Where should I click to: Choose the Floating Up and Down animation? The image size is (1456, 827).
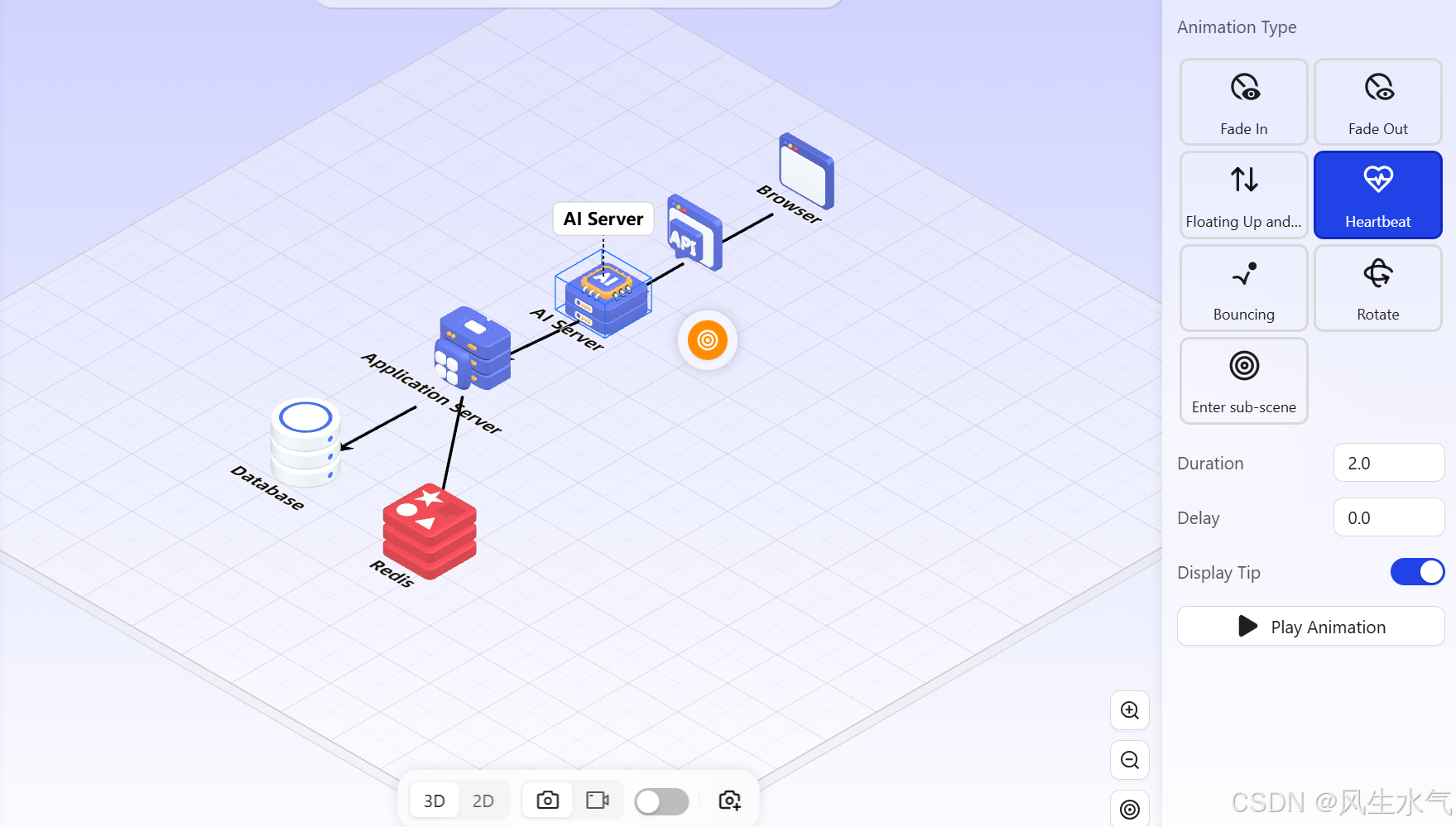click(x=1243, y=195)
